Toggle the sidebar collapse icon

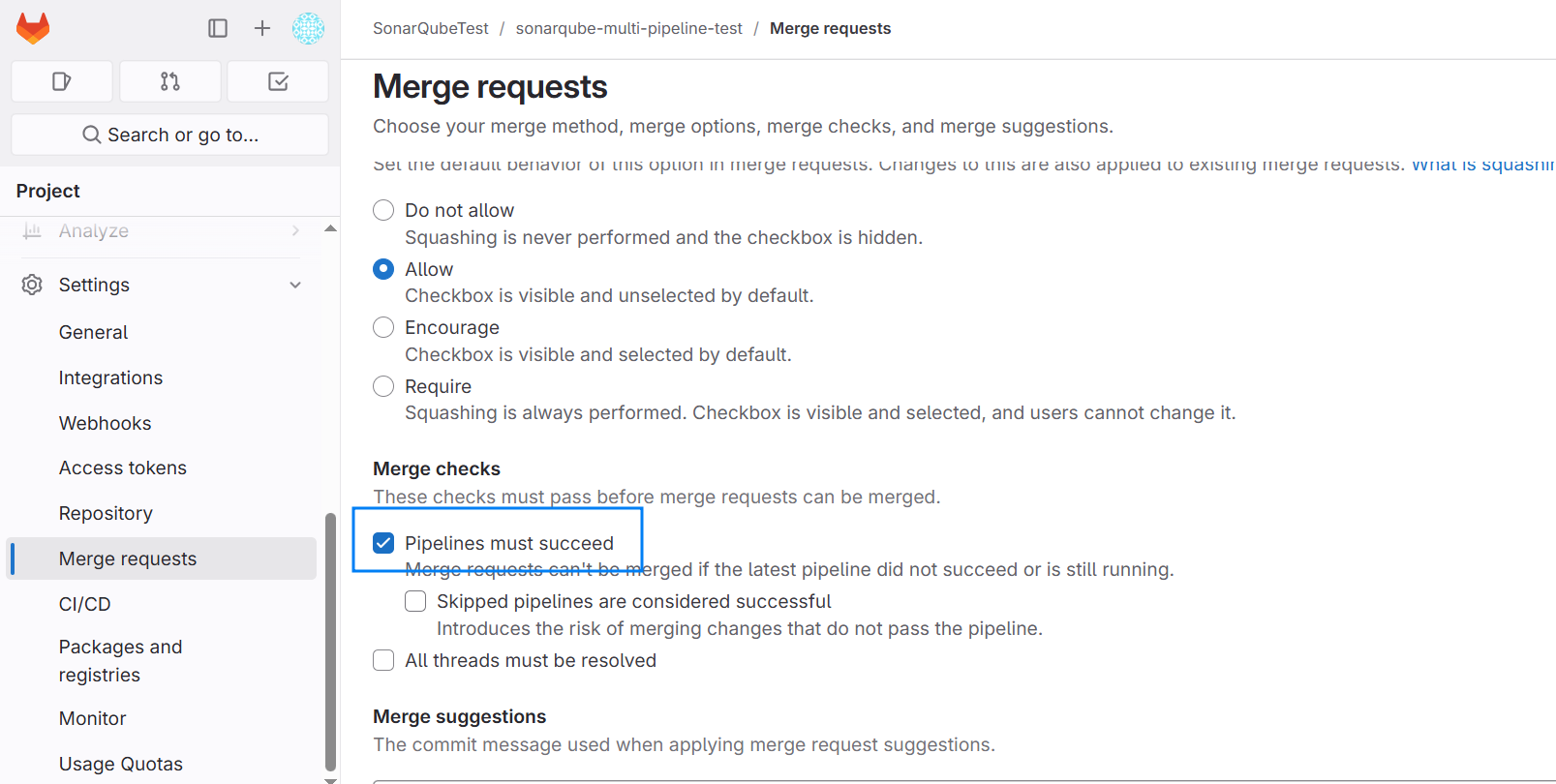coord(218,28)
